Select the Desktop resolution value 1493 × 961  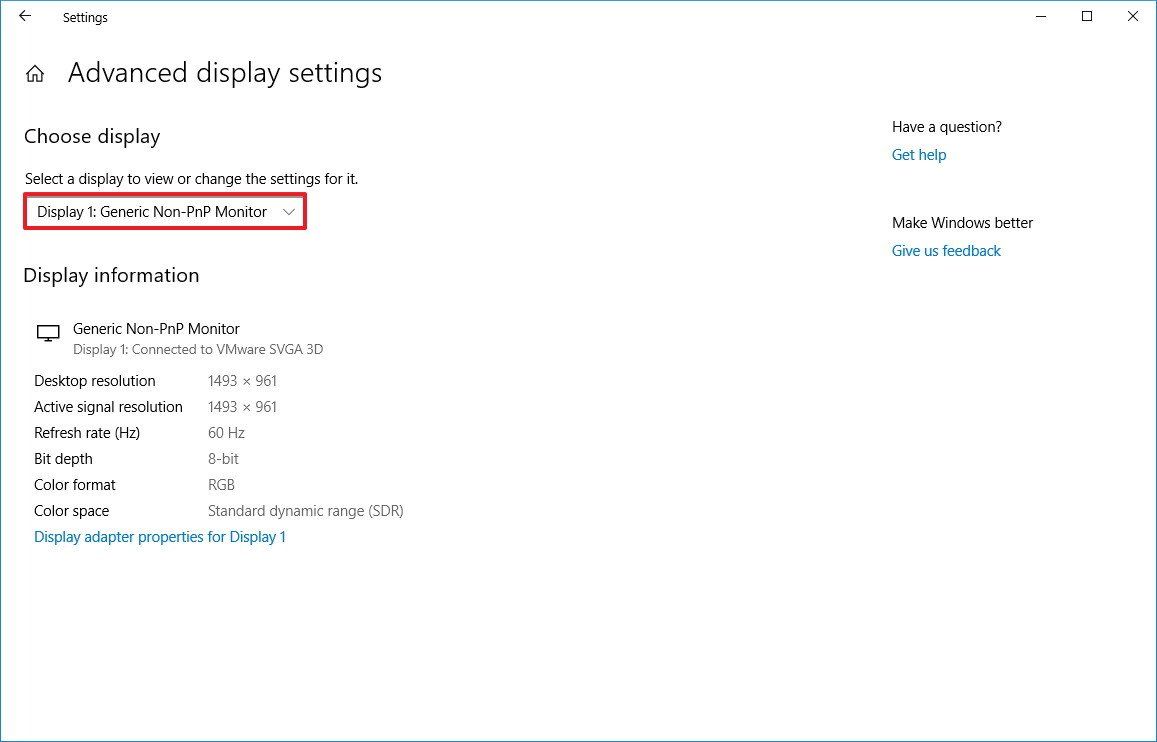242,380
